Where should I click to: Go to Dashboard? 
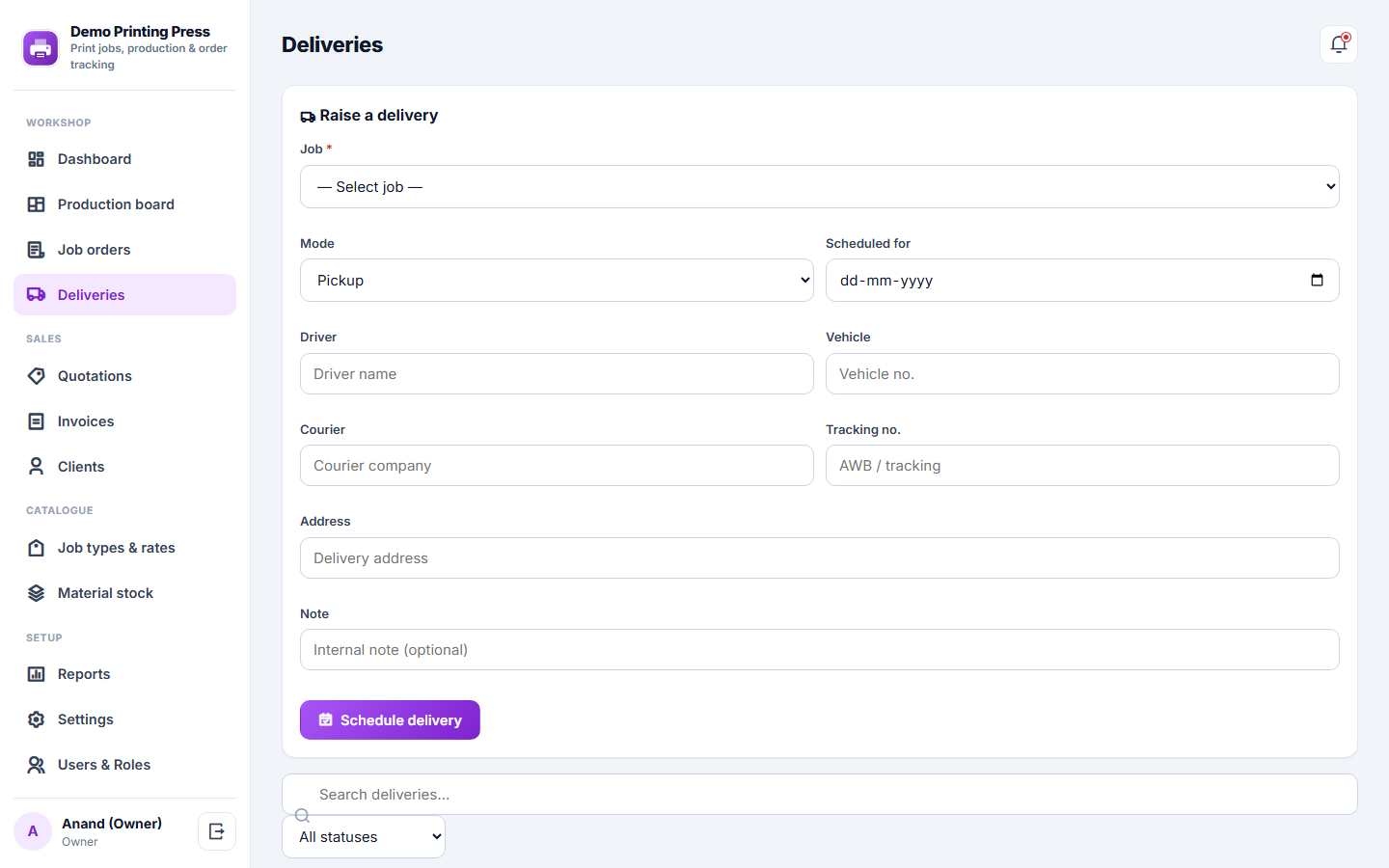tap(124, 159)
